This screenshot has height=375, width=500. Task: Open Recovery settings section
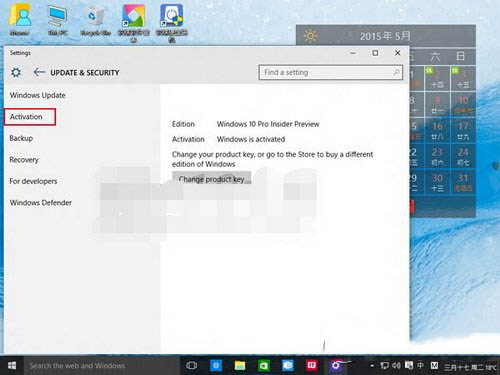24,160
